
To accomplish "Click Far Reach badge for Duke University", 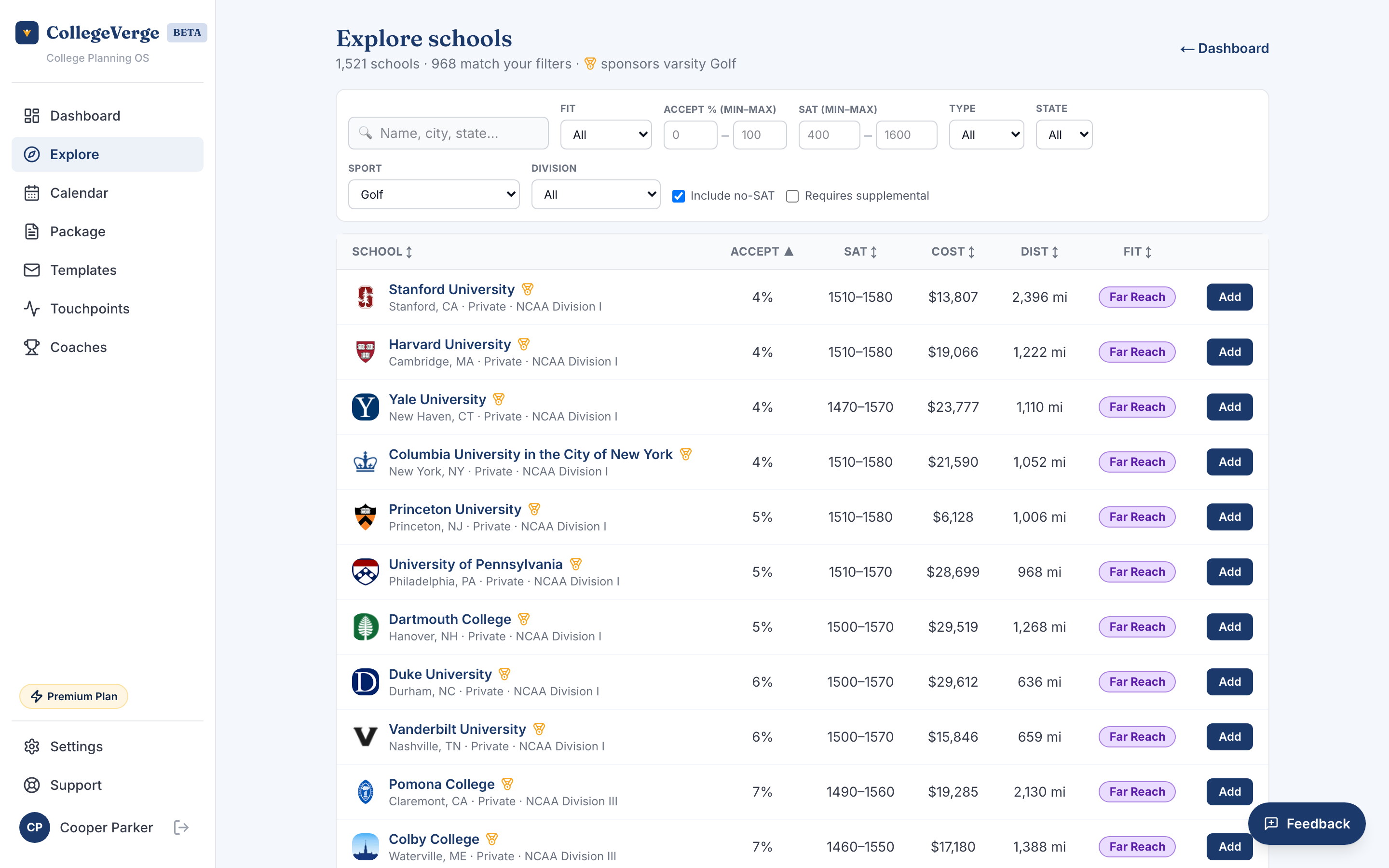I will point(1137,681).
